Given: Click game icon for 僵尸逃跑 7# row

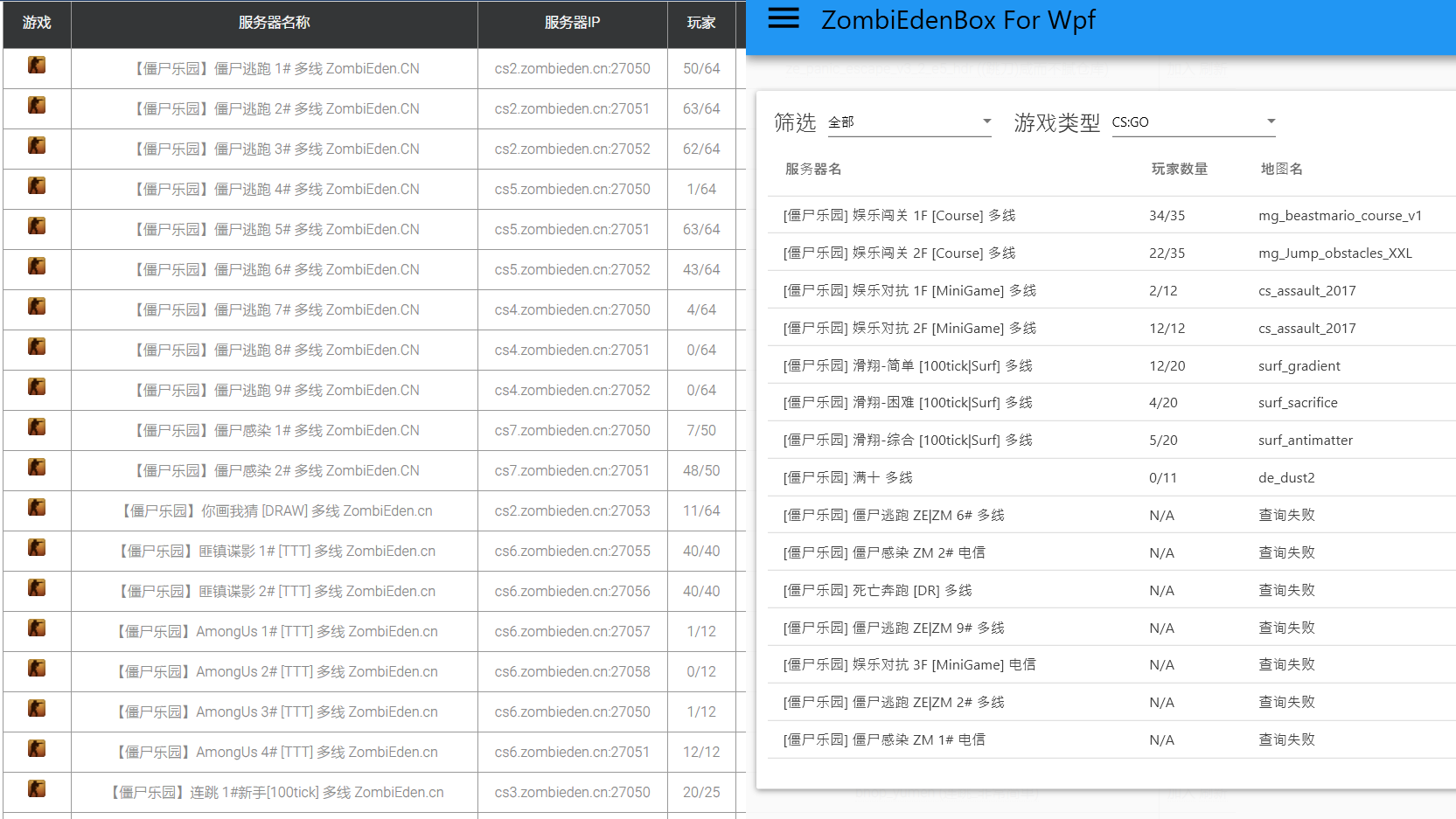Looking at the screenshot, I should [x=37, y=306].
